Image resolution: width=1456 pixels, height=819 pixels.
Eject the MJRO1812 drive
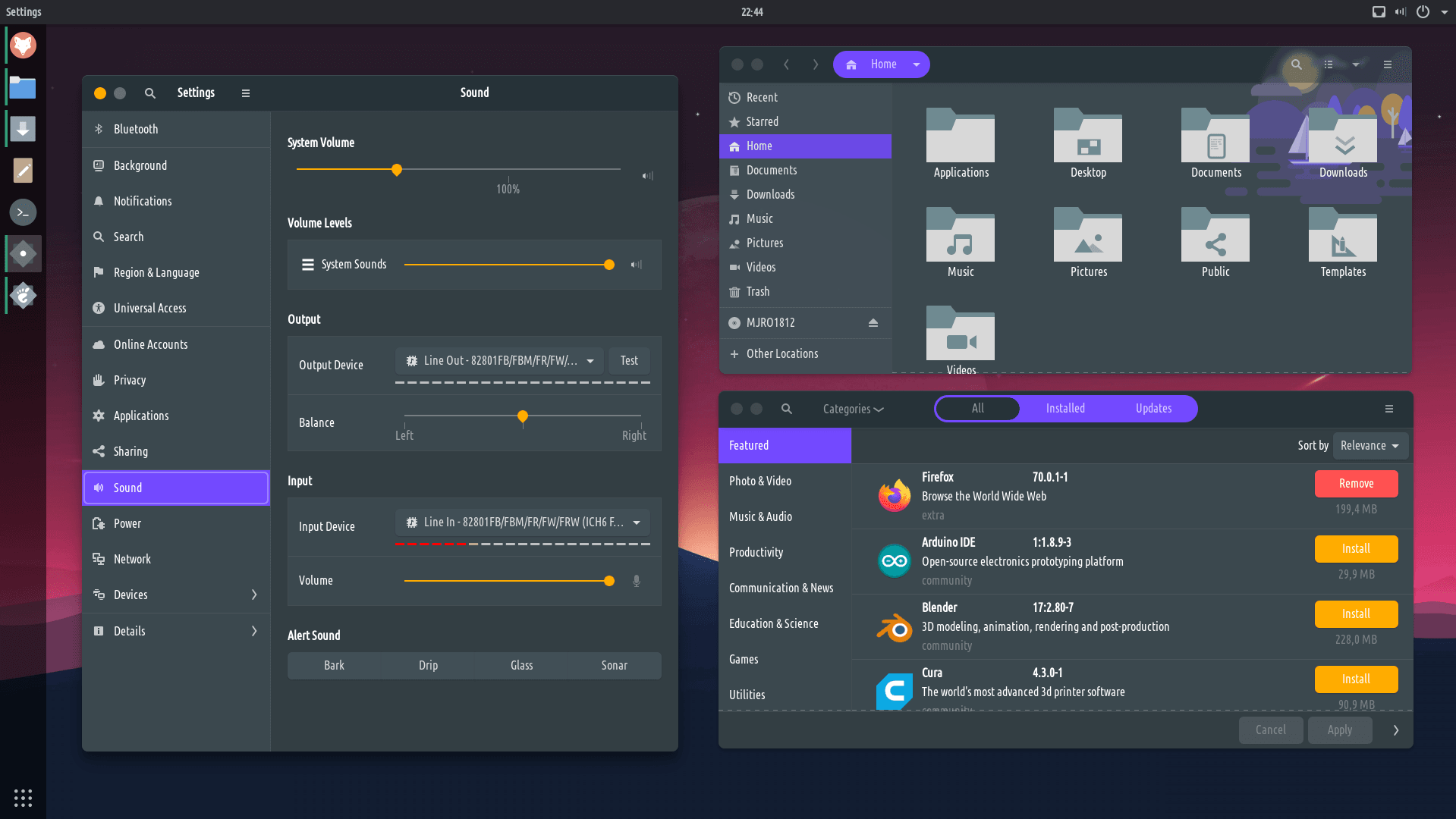[873, 323]
